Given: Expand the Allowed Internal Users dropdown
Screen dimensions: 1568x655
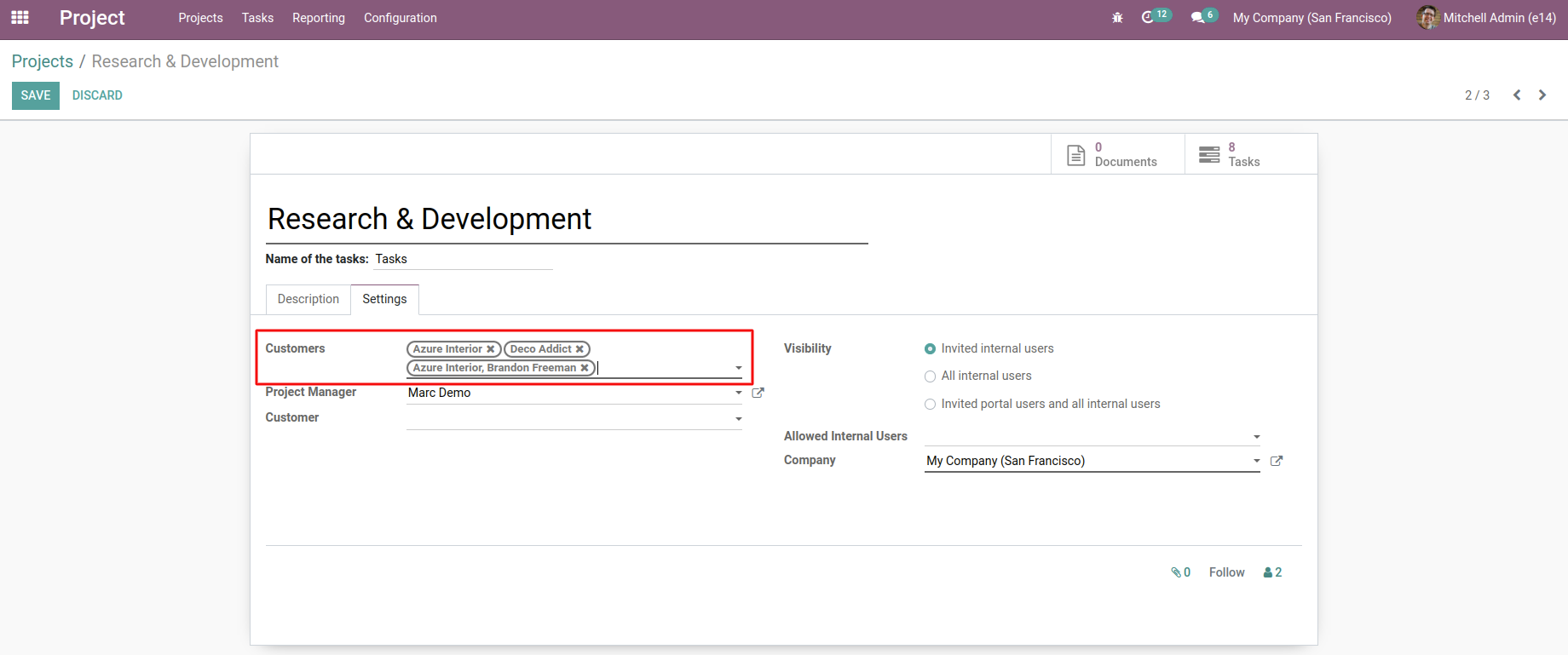Looking at the screenshot, I should (x=1256, y=437).
